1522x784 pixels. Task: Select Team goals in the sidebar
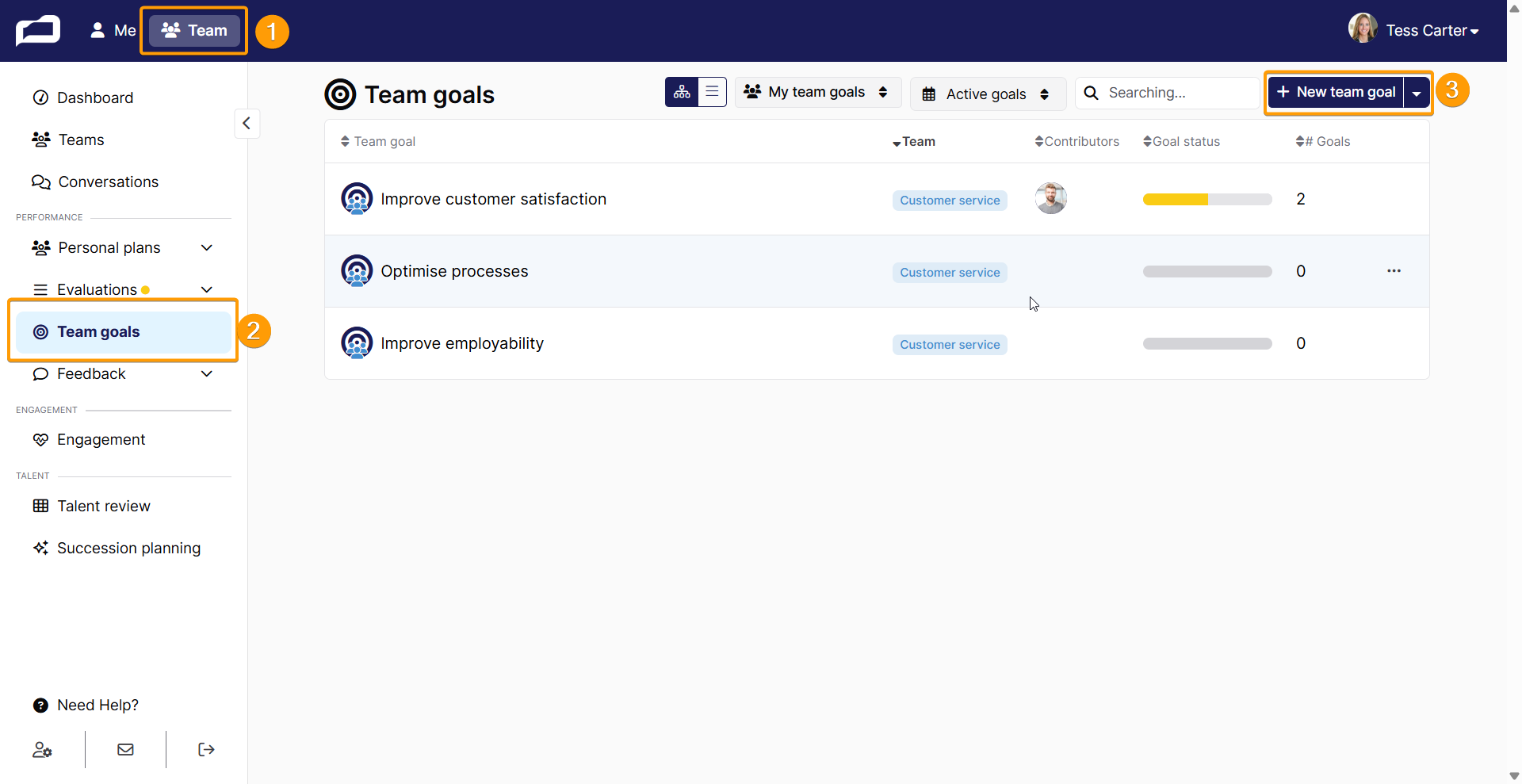(123, 331)
